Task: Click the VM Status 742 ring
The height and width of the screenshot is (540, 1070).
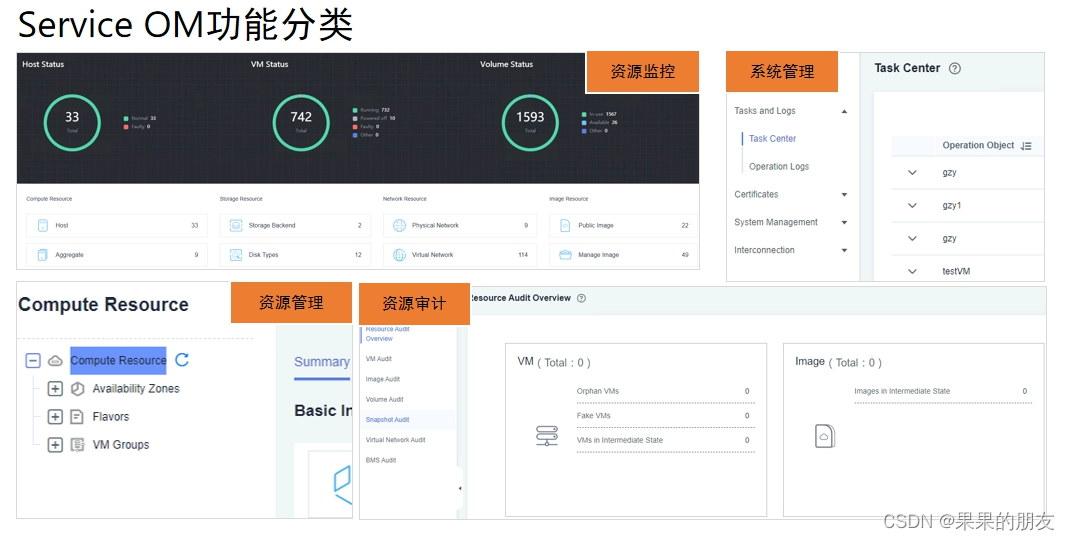Action: (301, 122)
